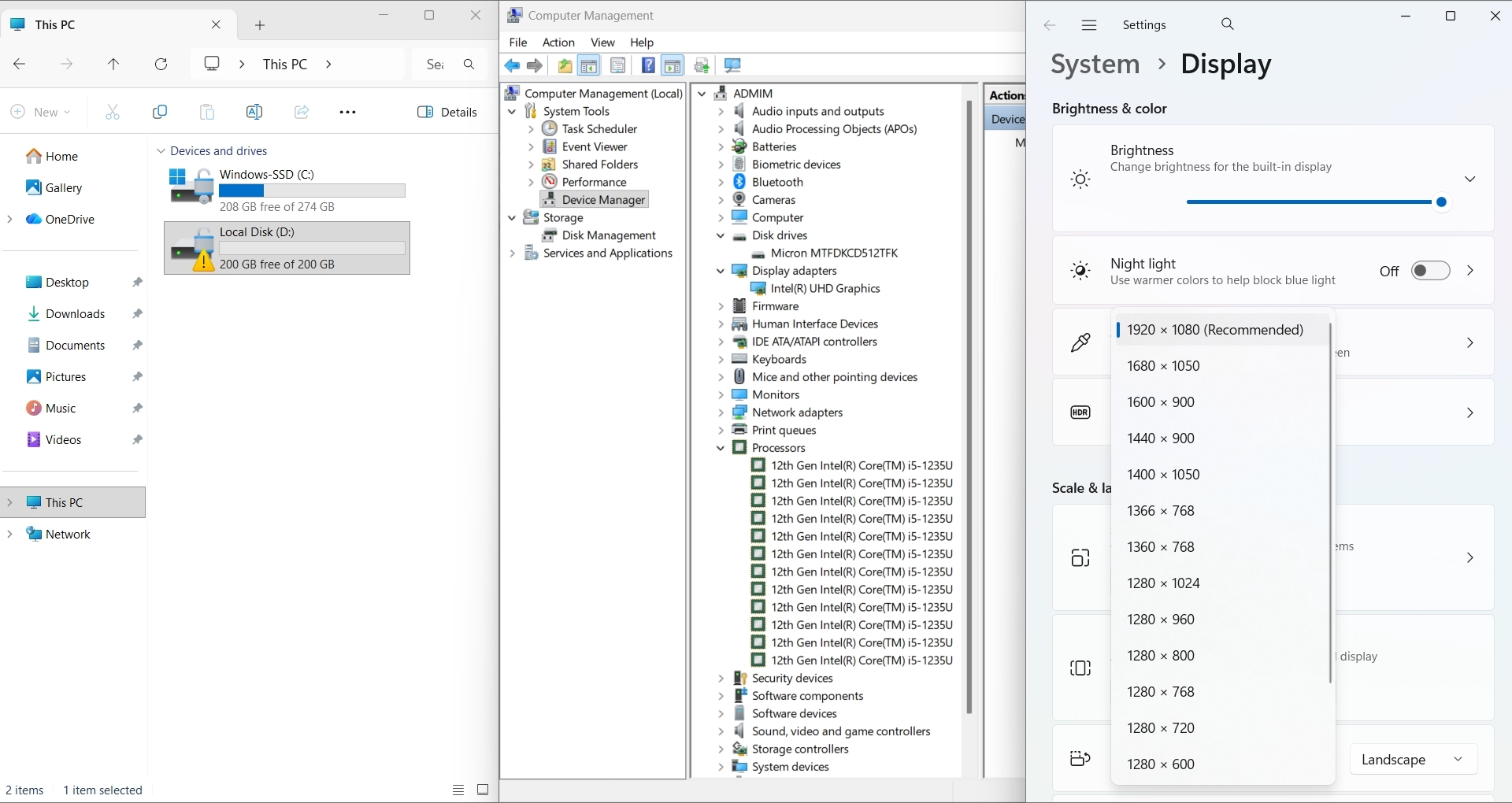Switch to large icons view in status bar
The image size is (1512, 803).
pos(483,790)
